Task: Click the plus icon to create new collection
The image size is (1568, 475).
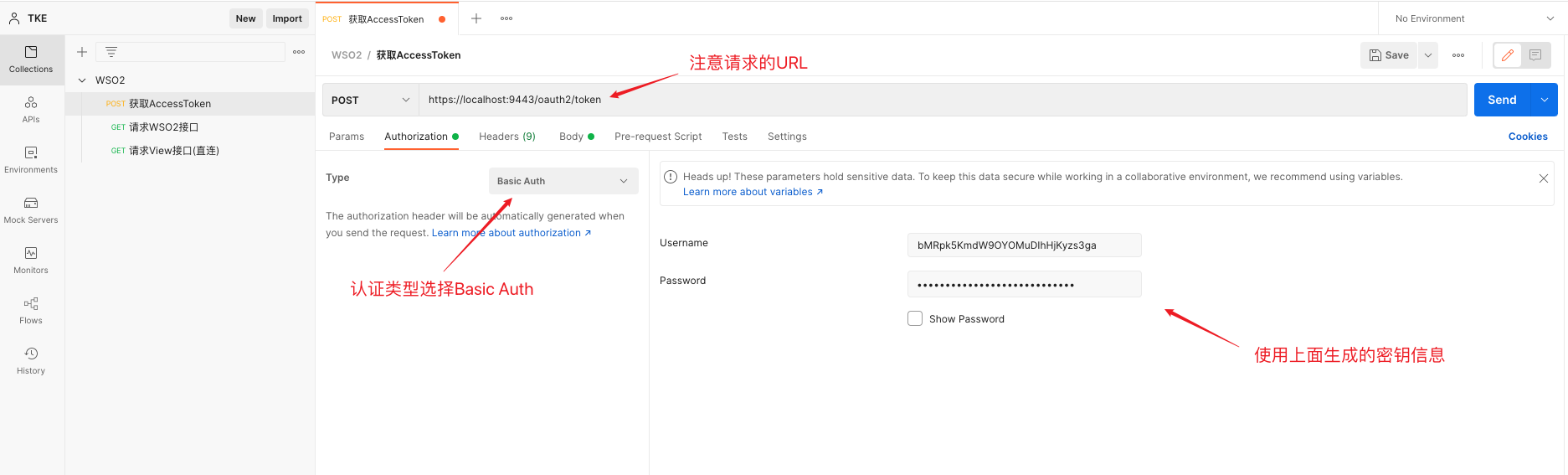Action: click(x=82, y=52)
